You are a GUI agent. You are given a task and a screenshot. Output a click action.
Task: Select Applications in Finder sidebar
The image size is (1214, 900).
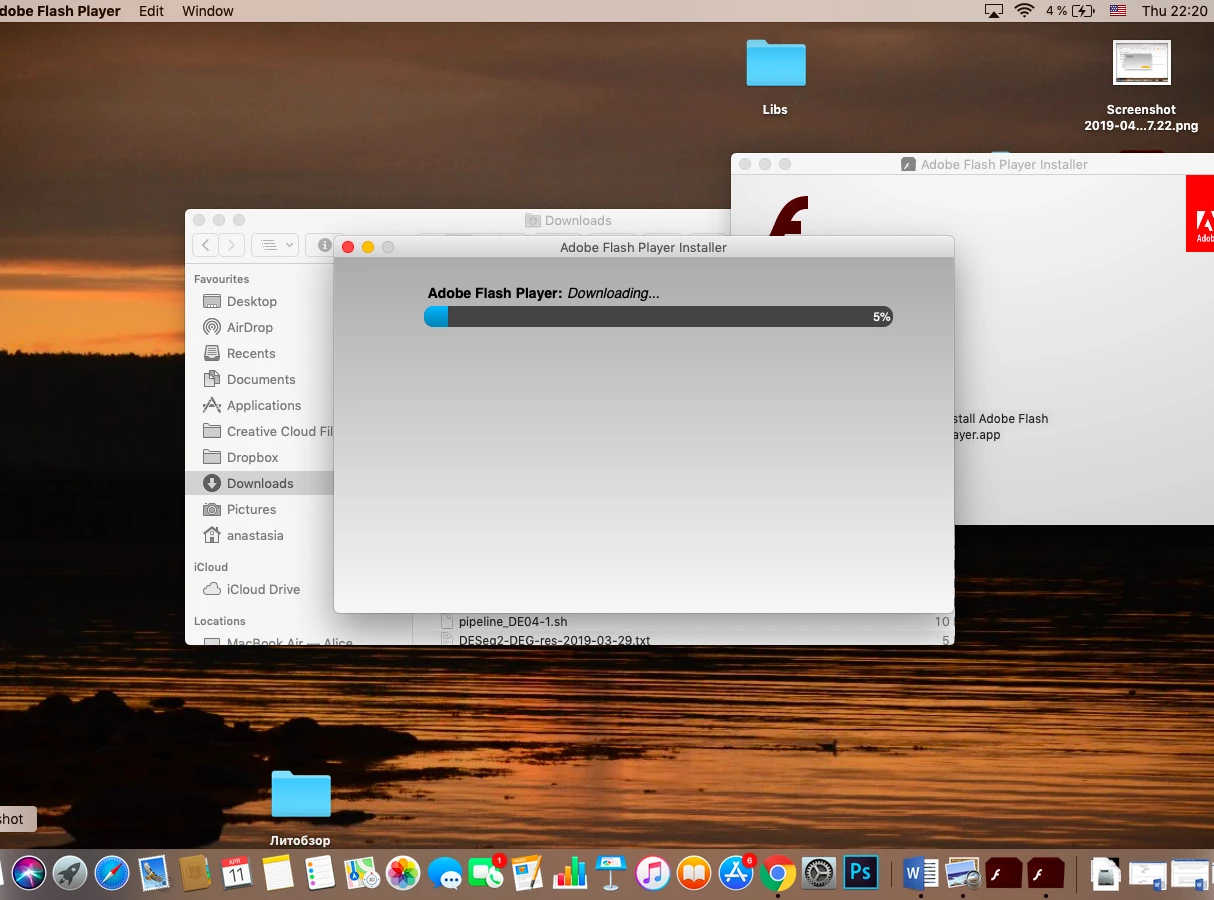click(259, 405)
